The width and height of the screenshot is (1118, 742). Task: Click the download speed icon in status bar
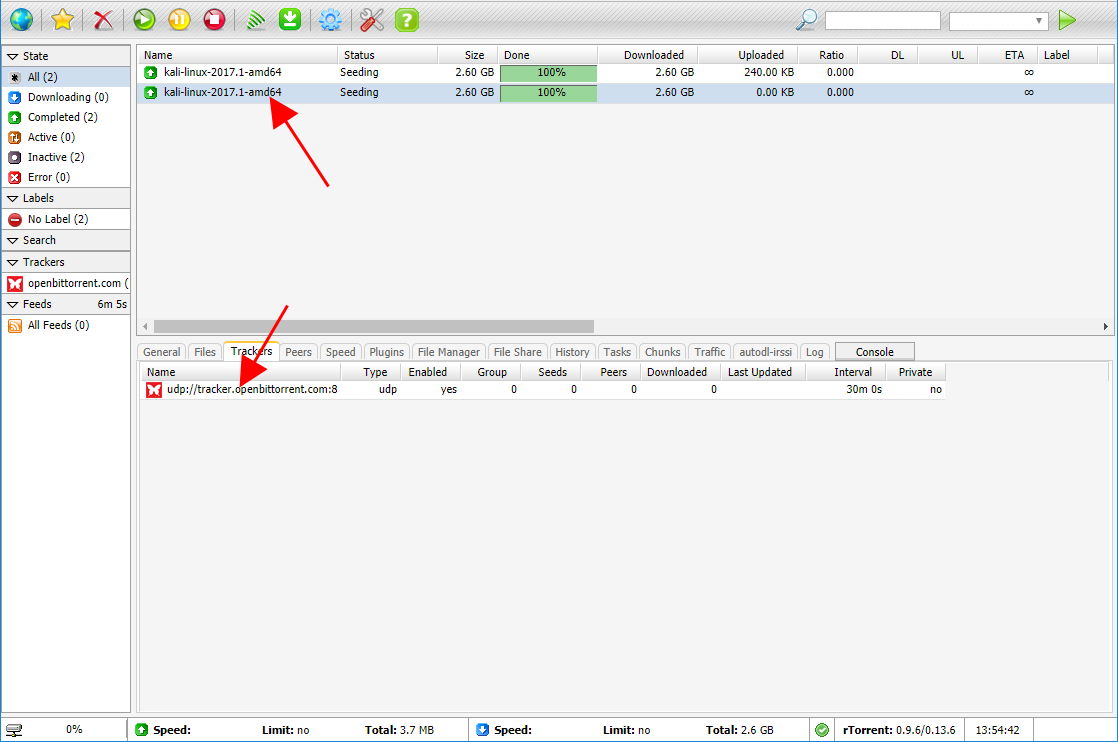(482, 730)
